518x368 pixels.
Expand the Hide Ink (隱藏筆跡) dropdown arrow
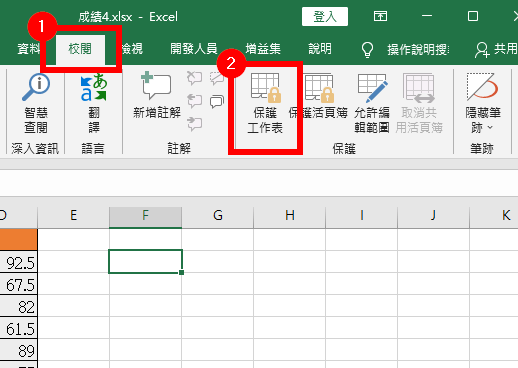click(490, 128)
